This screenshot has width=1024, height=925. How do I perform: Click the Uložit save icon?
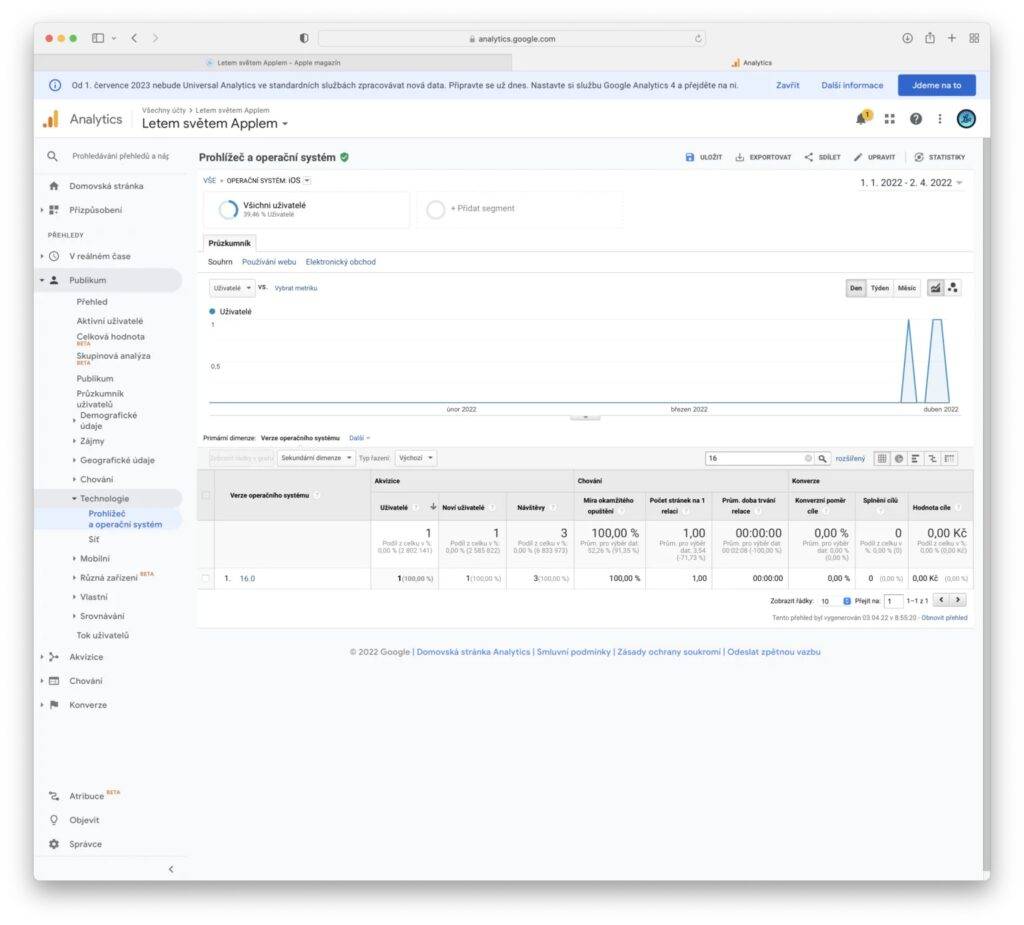click(x=690, y=157)
